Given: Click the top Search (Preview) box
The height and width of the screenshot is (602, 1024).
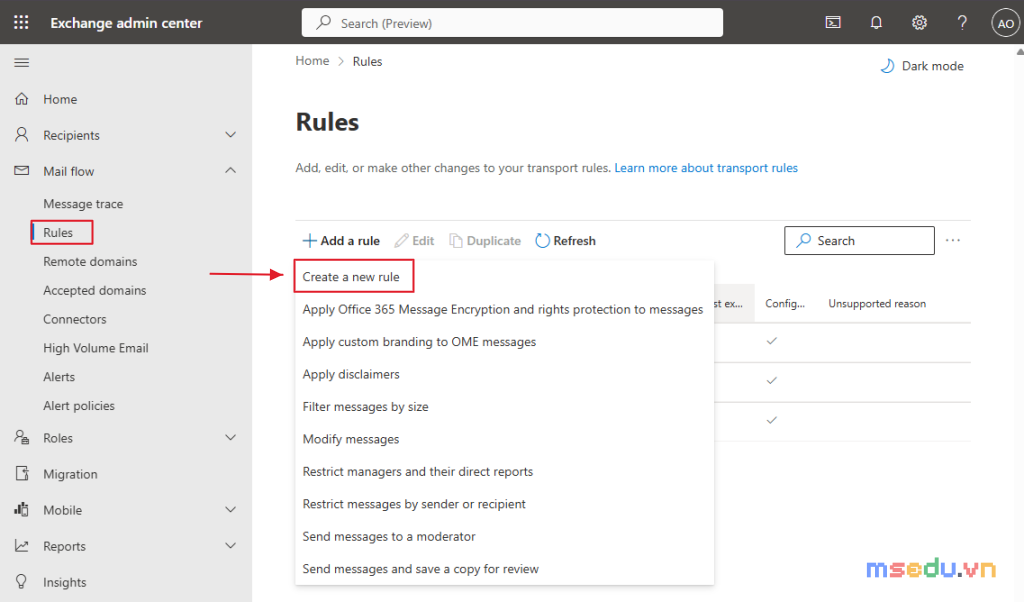Looking at the screenshot, I should 512,23.
